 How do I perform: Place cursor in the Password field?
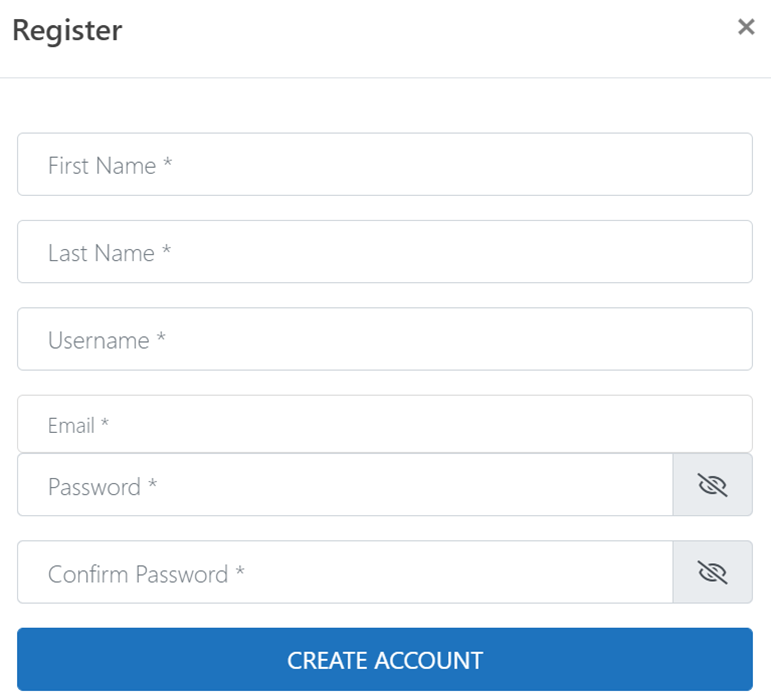point(345,485)
